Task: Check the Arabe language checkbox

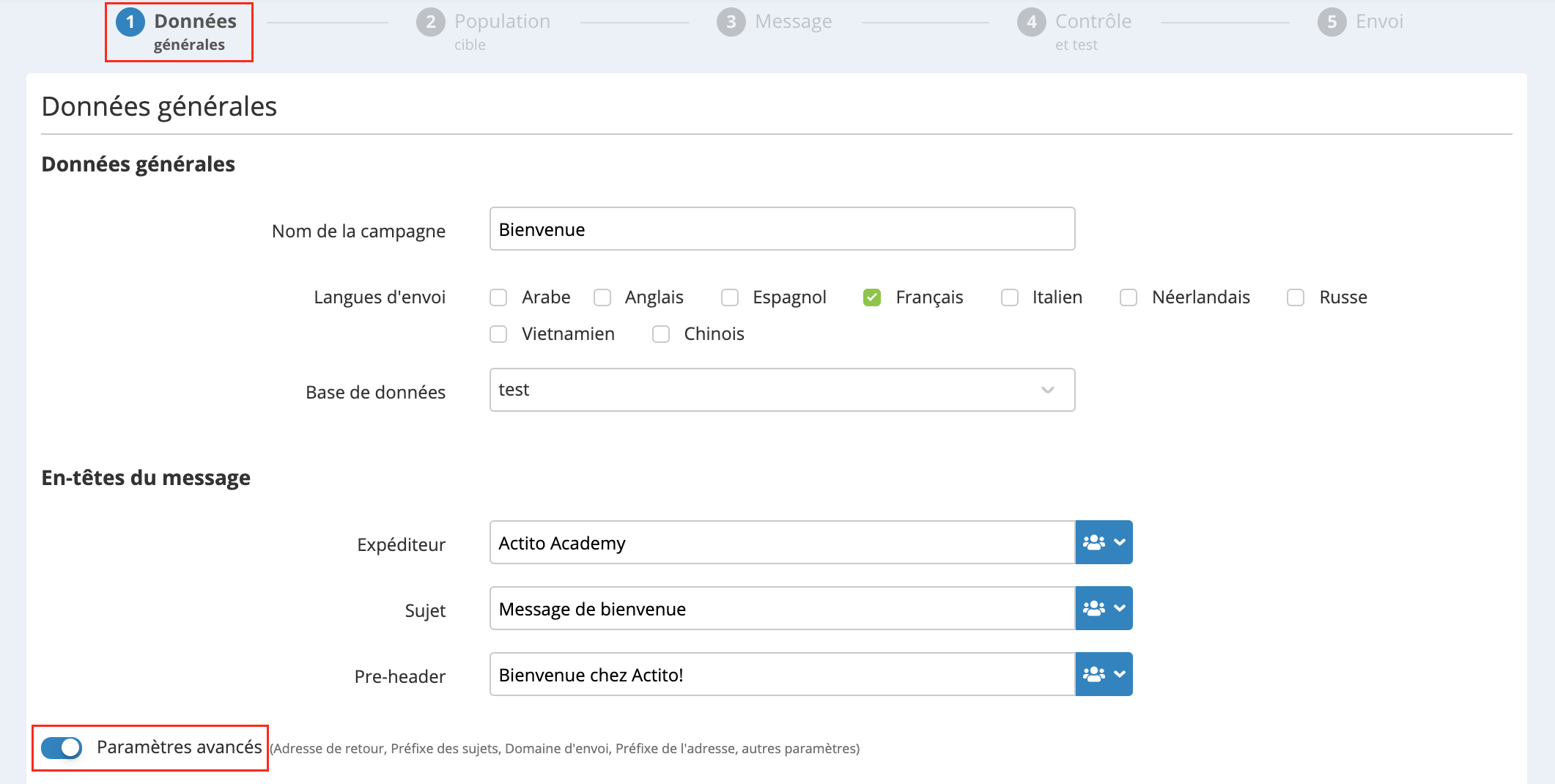Action: [x=498, y=297]
